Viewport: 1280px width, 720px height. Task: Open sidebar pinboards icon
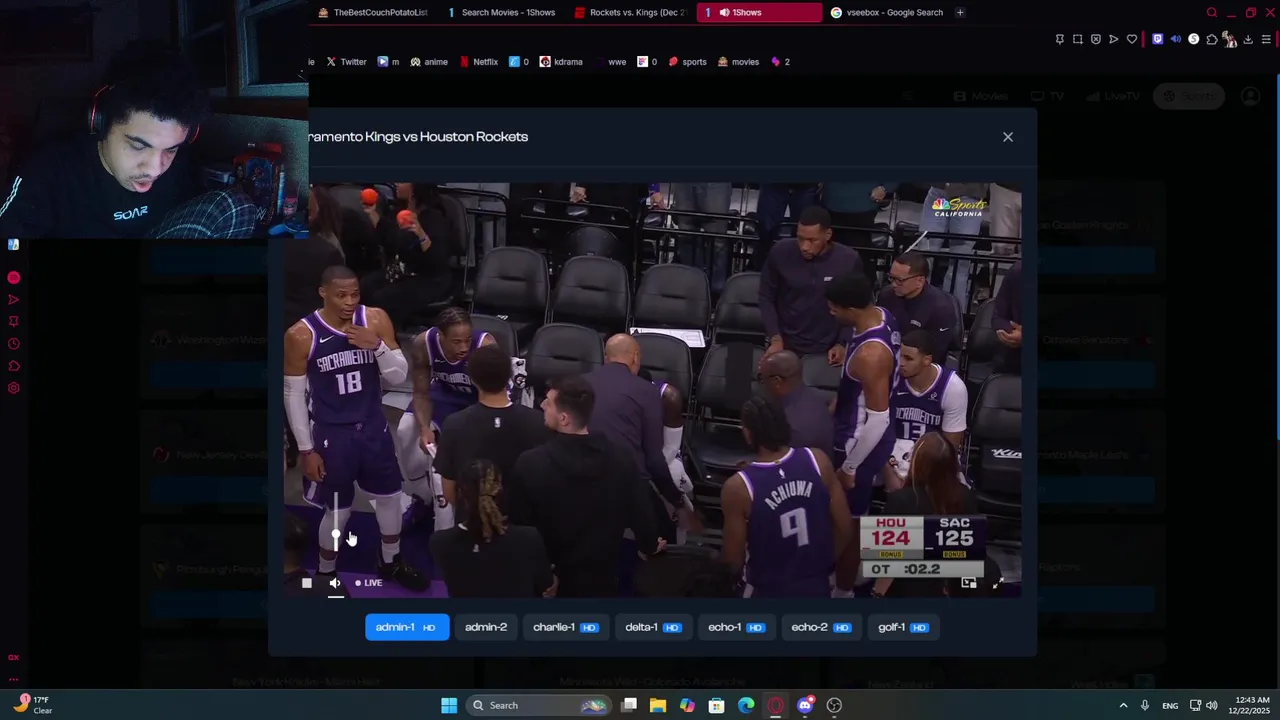[14, 322]
